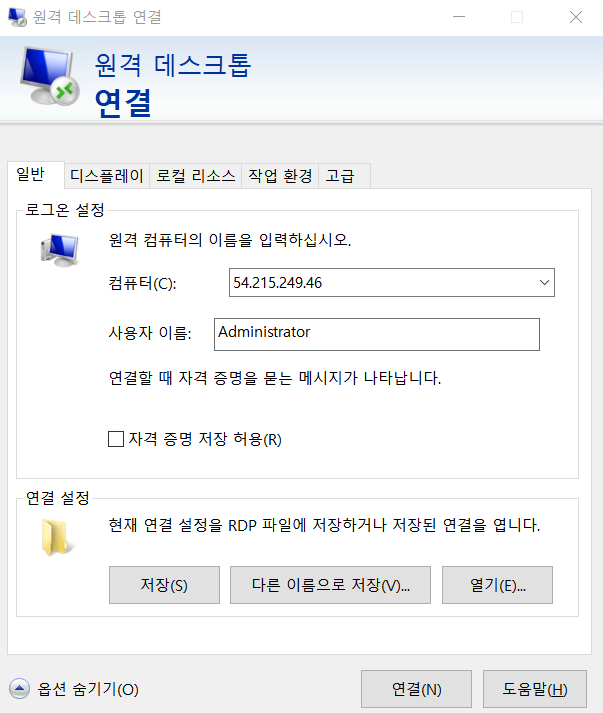
Task: Click the 도움말(H) help button
Action: [x=535, y=689]
